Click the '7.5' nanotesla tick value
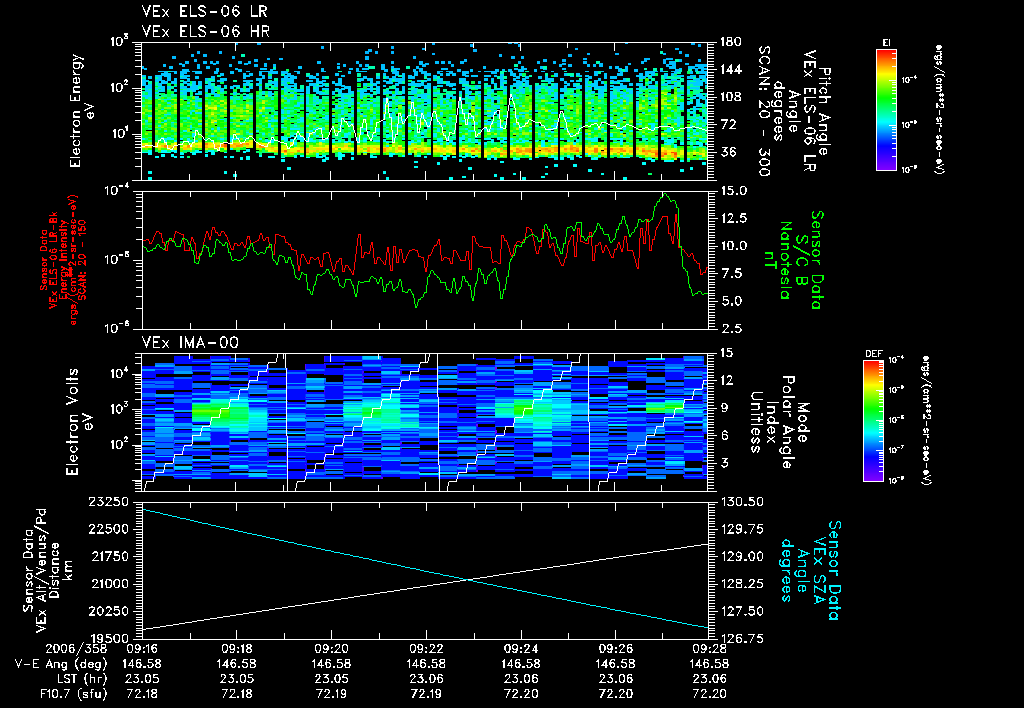The height and width of the screenshot is (708, 1024). tap(731, 274)
